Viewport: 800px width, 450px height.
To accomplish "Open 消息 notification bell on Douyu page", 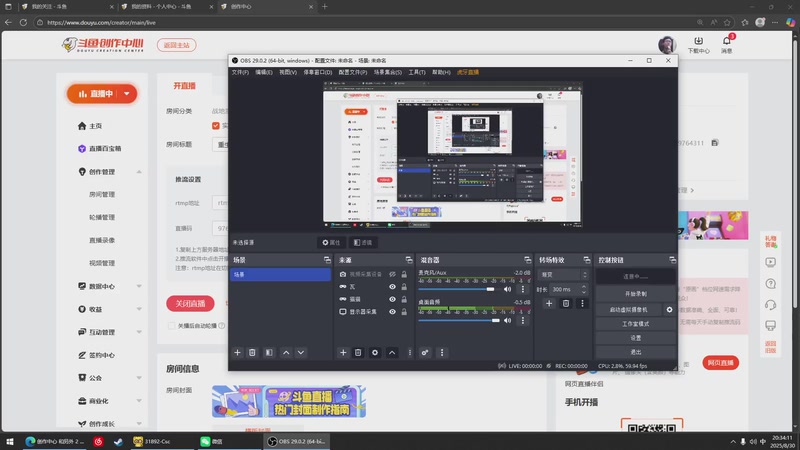I will click(x=727, y=44).
